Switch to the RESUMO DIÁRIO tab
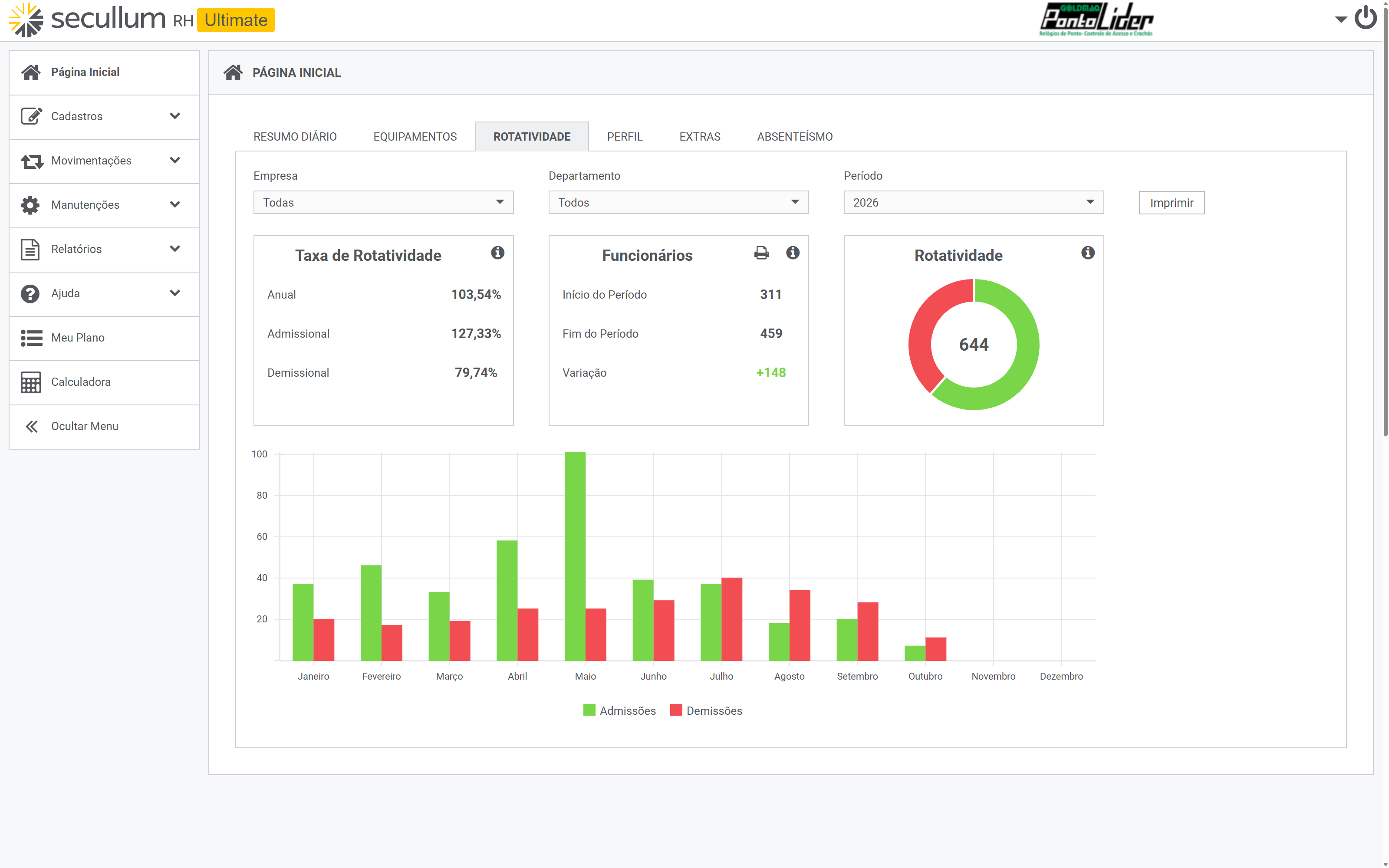Viewport: 1389px width, 868px height. pyautogui.click(x=295, y=137)
